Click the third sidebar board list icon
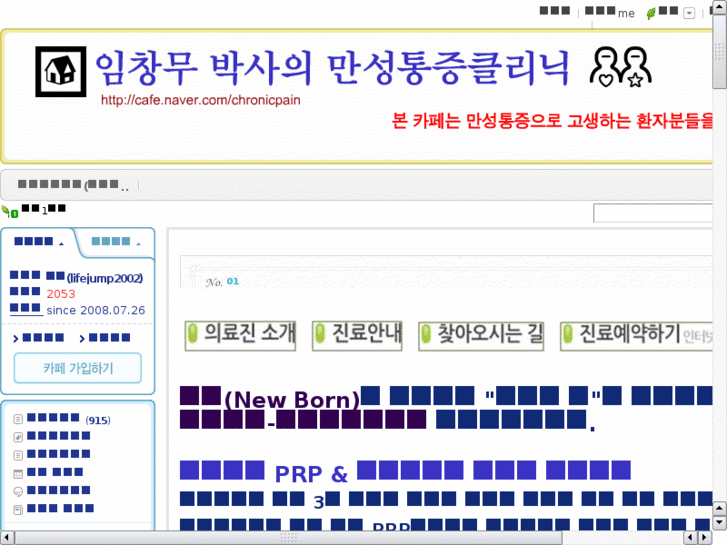 tap(18, 455)
